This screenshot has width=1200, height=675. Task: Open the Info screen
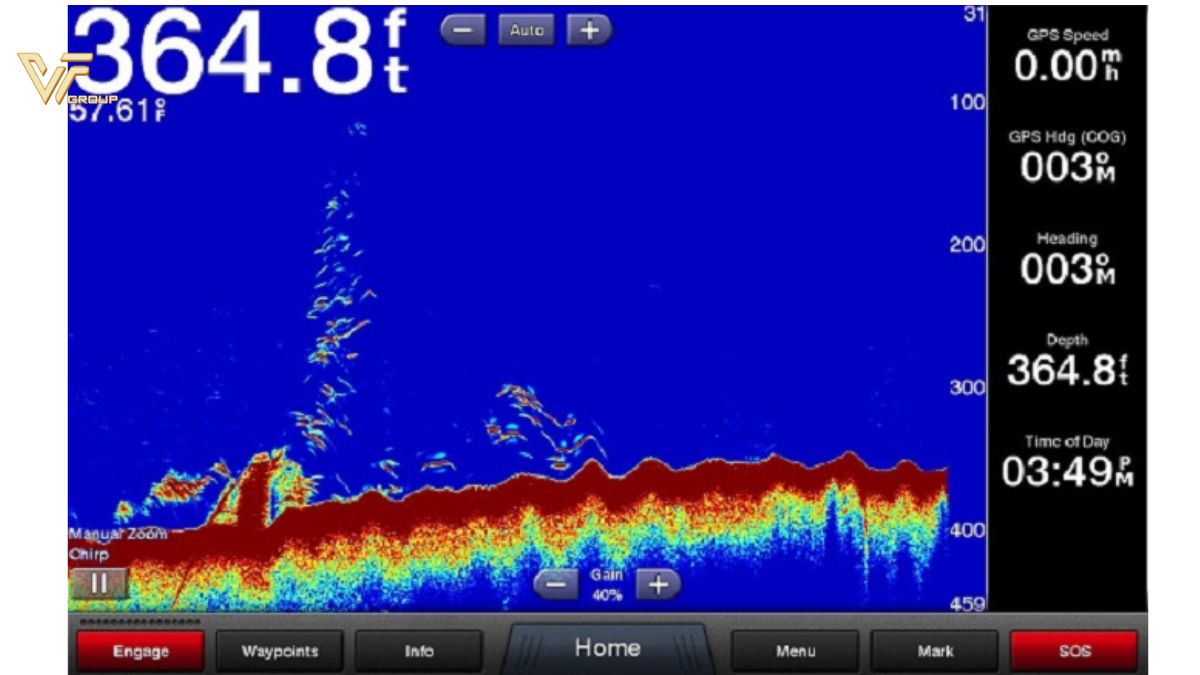point(419,651)
